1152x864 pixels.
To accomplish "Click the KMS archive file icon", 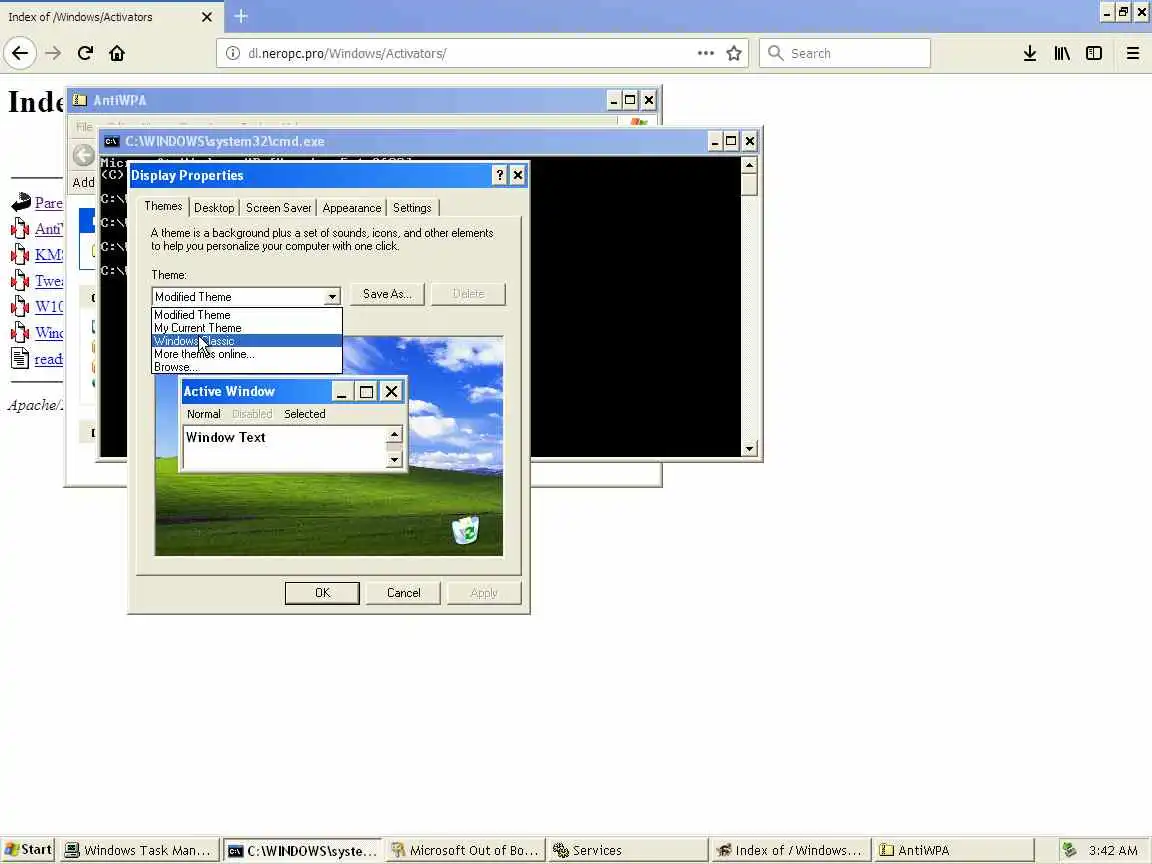I will point(20,255).
